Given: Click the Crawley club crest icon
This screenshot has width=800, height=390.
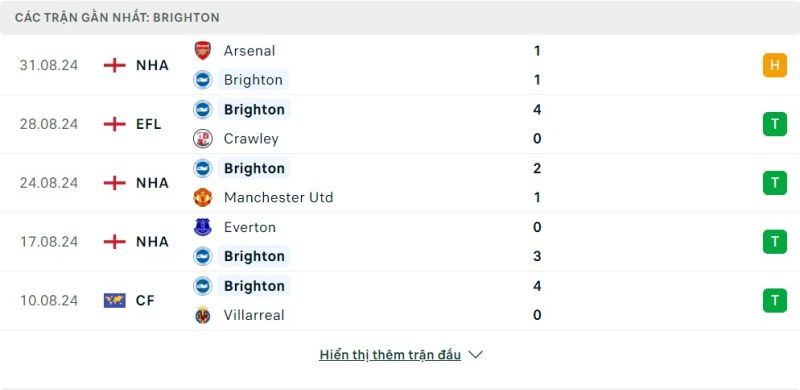Looking at the screenshot, I should [x=203, y=138].
